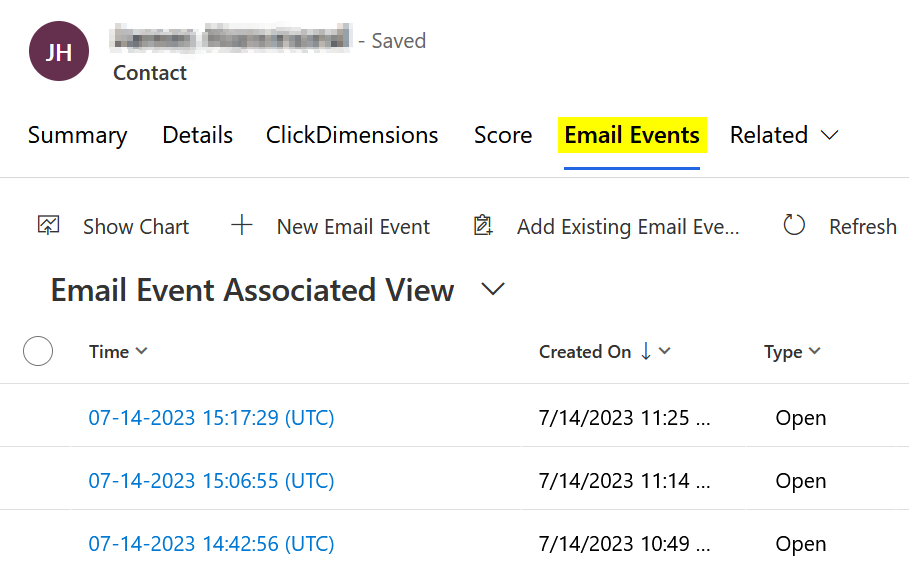The height and width of the screenshot is (568, 909).
Task: Click the Refresh button label
Action: (x=863, y=227)
